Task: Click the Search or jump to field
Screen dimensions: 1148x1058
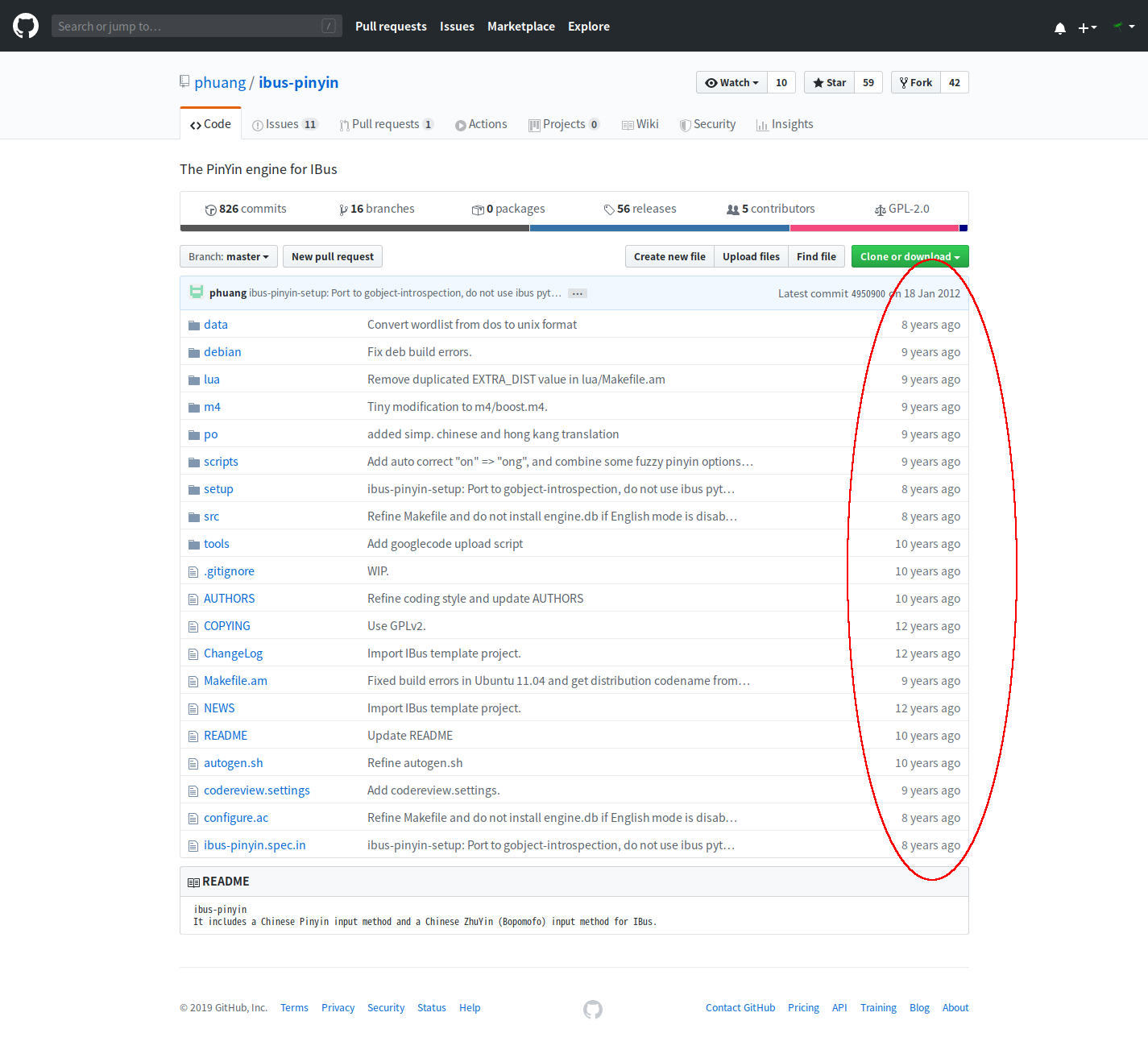Action: (x=197, y=26)
